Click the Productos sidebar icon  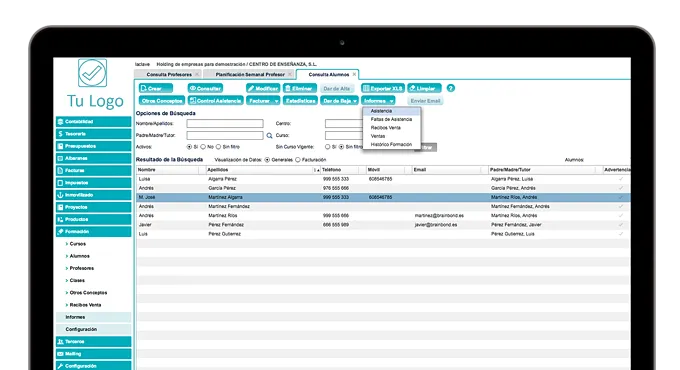point(60,219)
